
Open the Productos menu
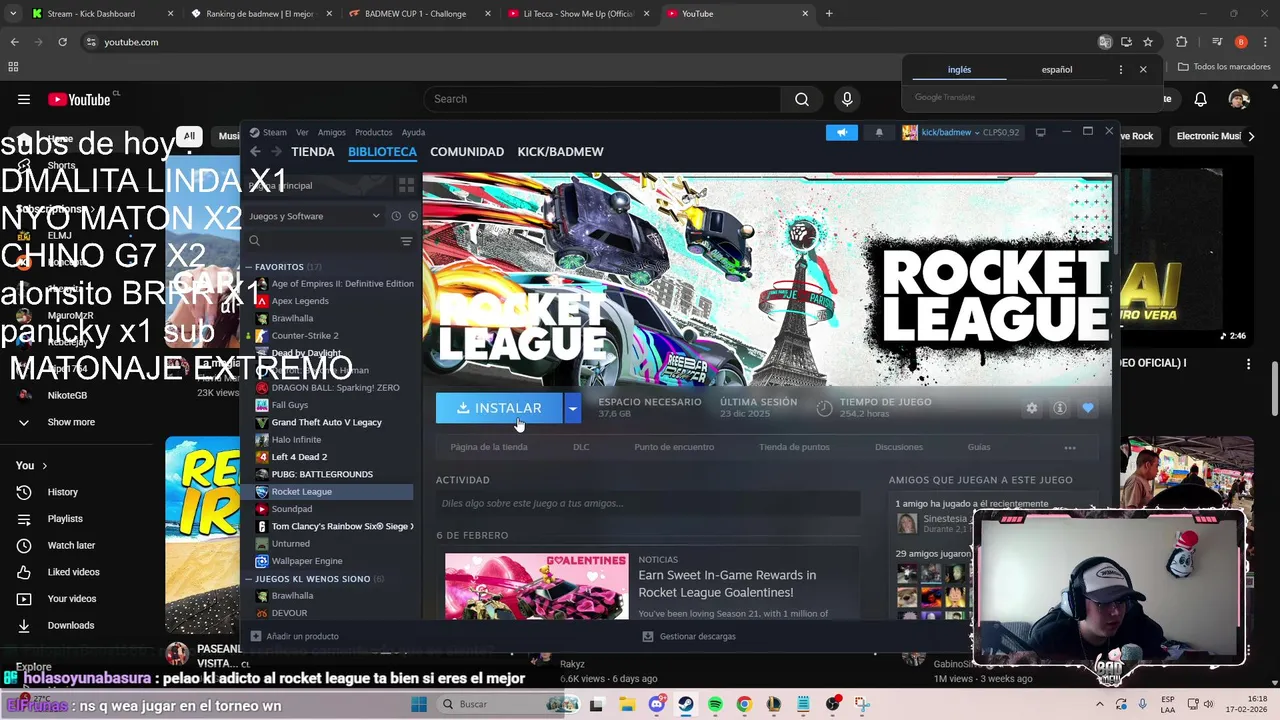pos(374,132)
